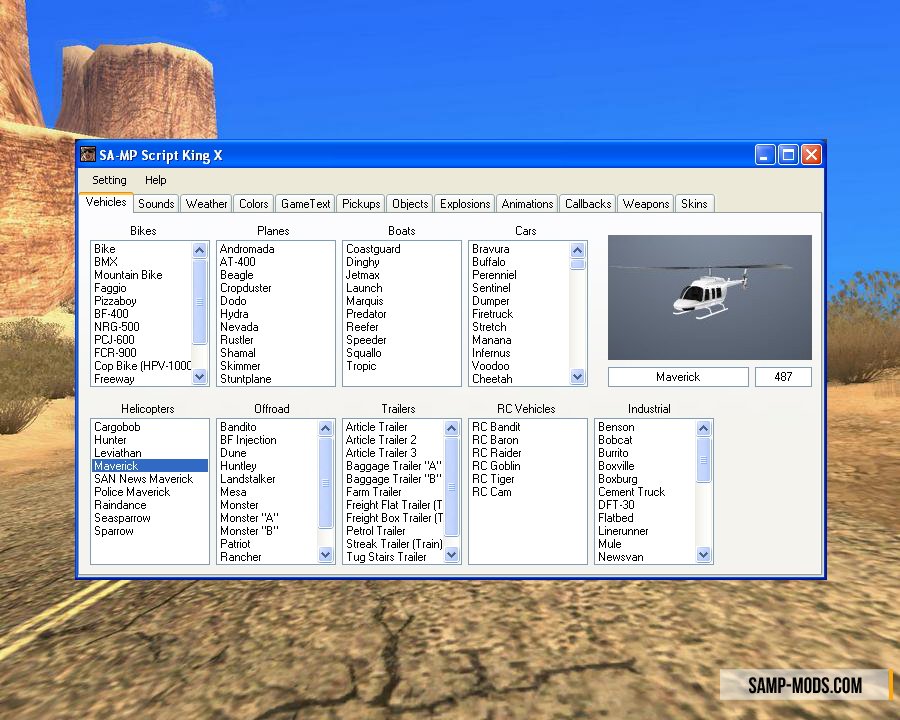
Task: Click the Cars list scrollbar thumb
Action: [x=577, y=264]
